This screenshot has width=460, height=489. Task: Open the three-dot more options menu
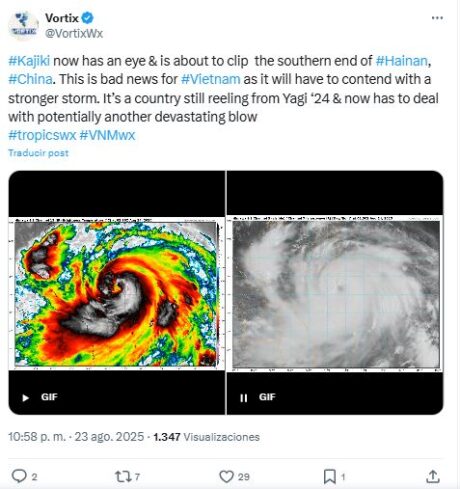point(437,18)
